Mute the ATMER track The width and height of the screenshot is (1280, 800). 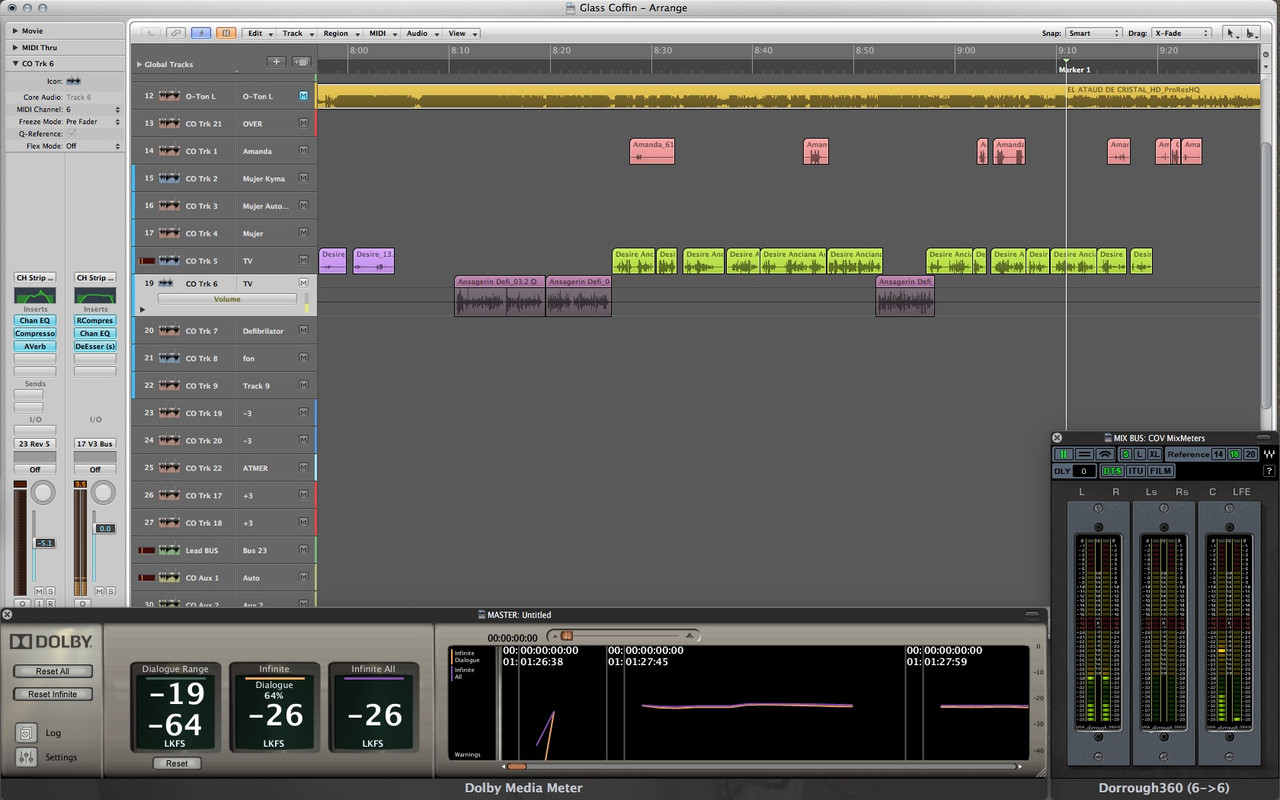click(303, 468)
